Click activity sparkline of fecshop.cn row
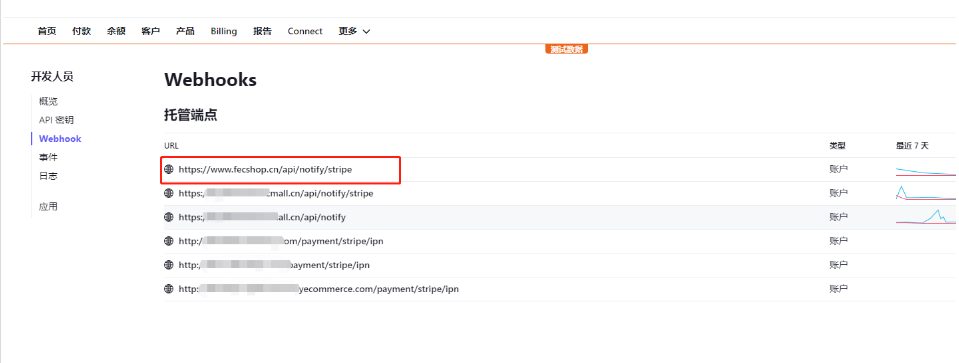This screenshot has width=959, height=363. [x=926, y=171]
